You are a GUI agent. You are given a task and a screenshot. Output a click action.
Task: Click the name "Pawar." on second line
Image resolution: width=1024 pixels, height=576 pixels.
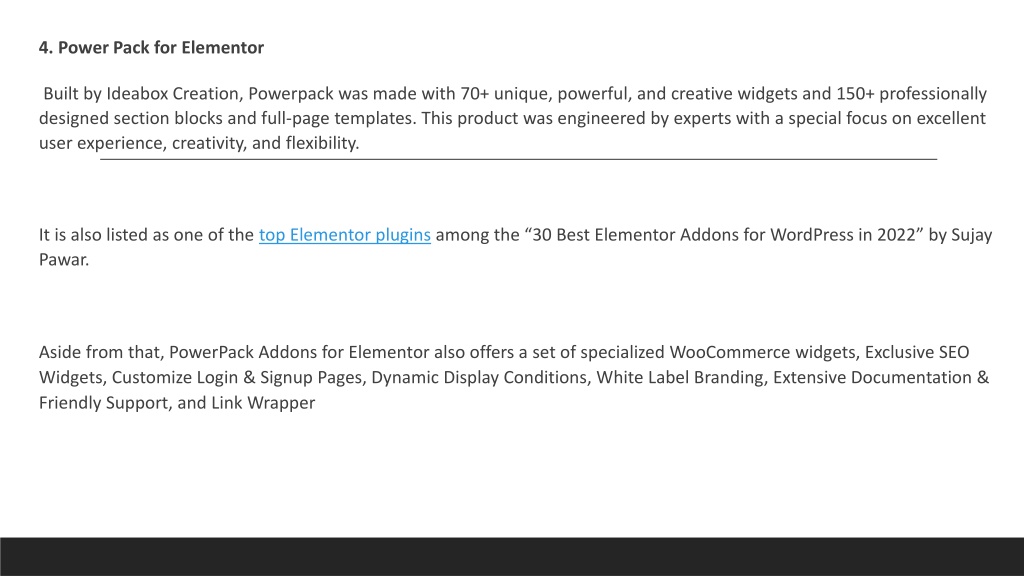click(64, 259)
